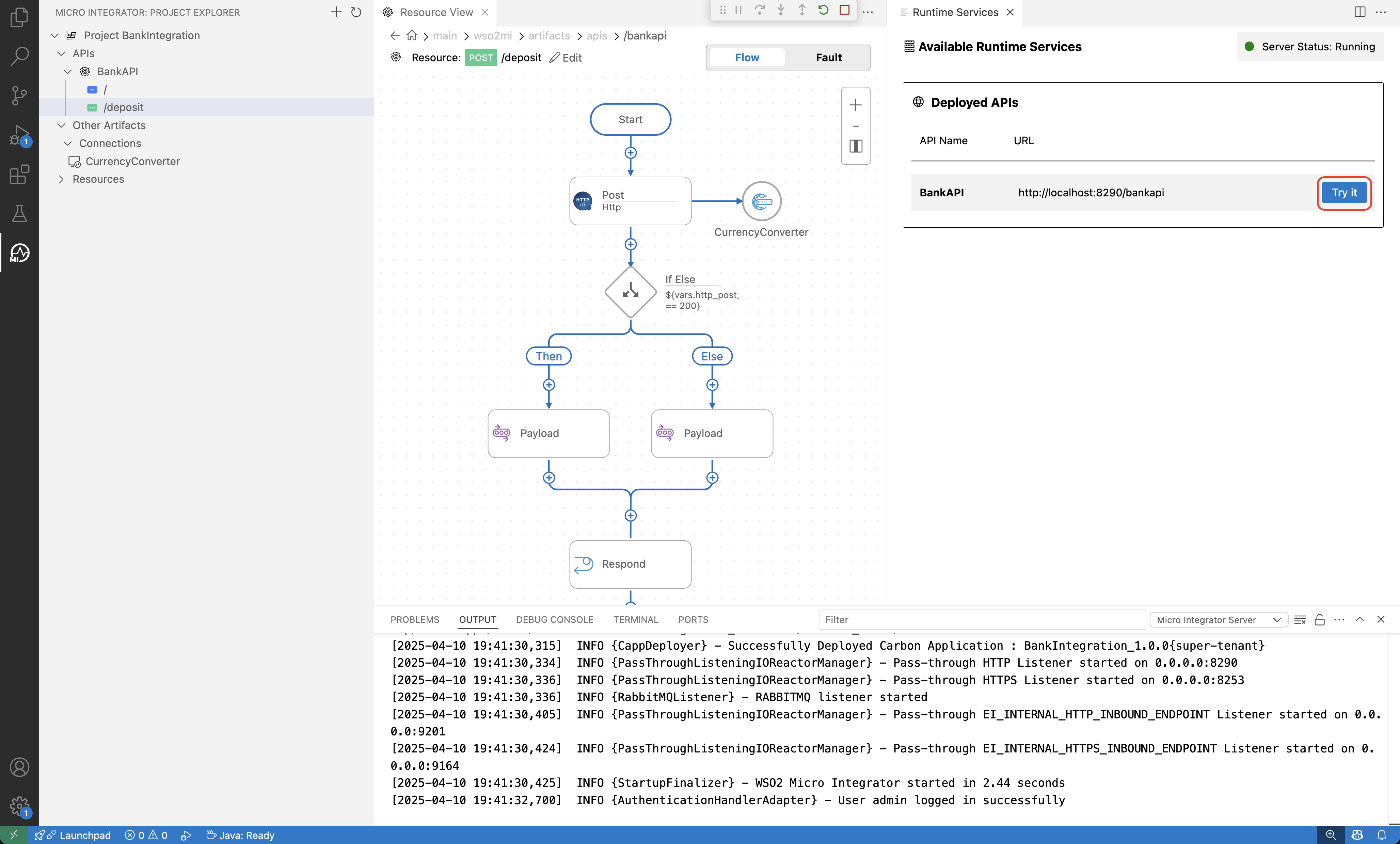The width and height of the screenshot is (1400, 844).
Task: Pause the debug session
Action: click(x=738, y=10)
